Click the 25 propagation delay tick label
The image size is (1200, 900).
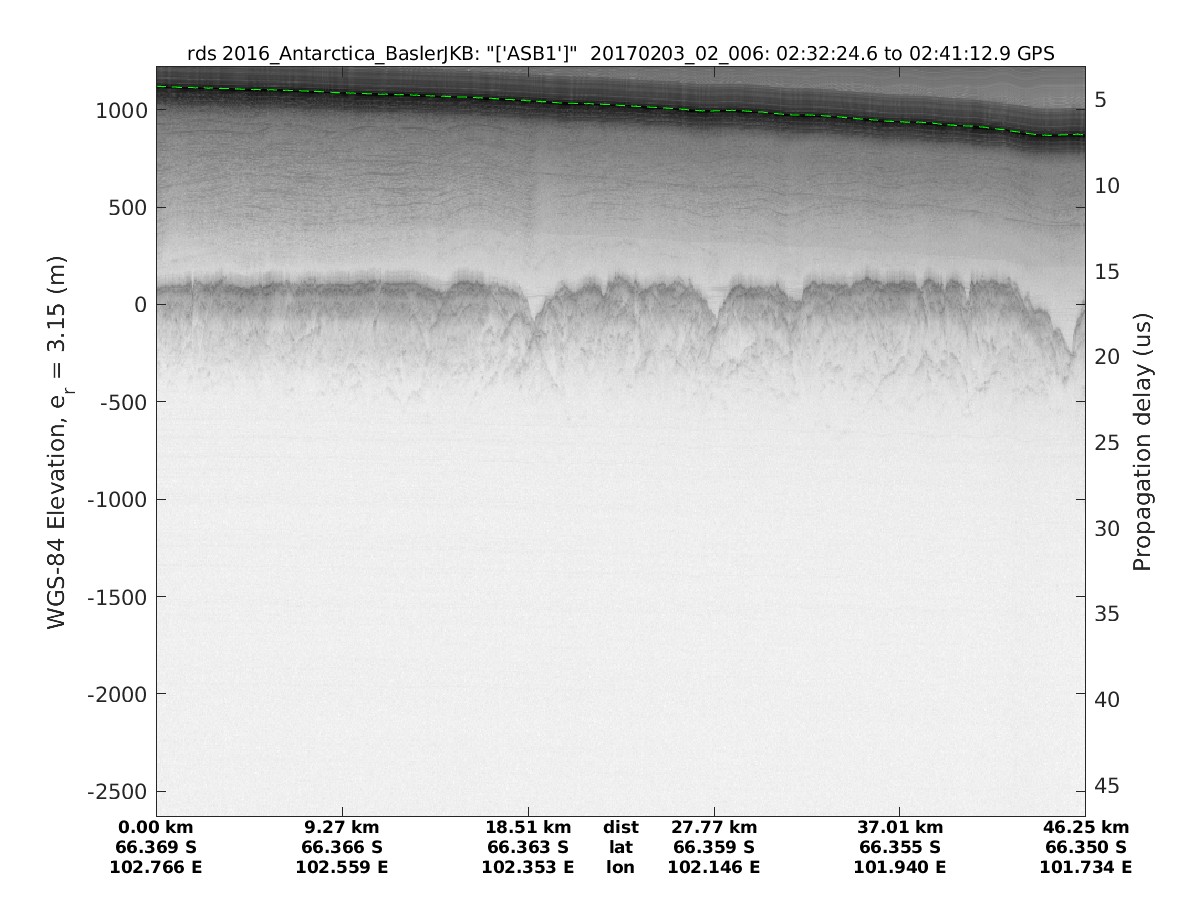(1106, 443)
